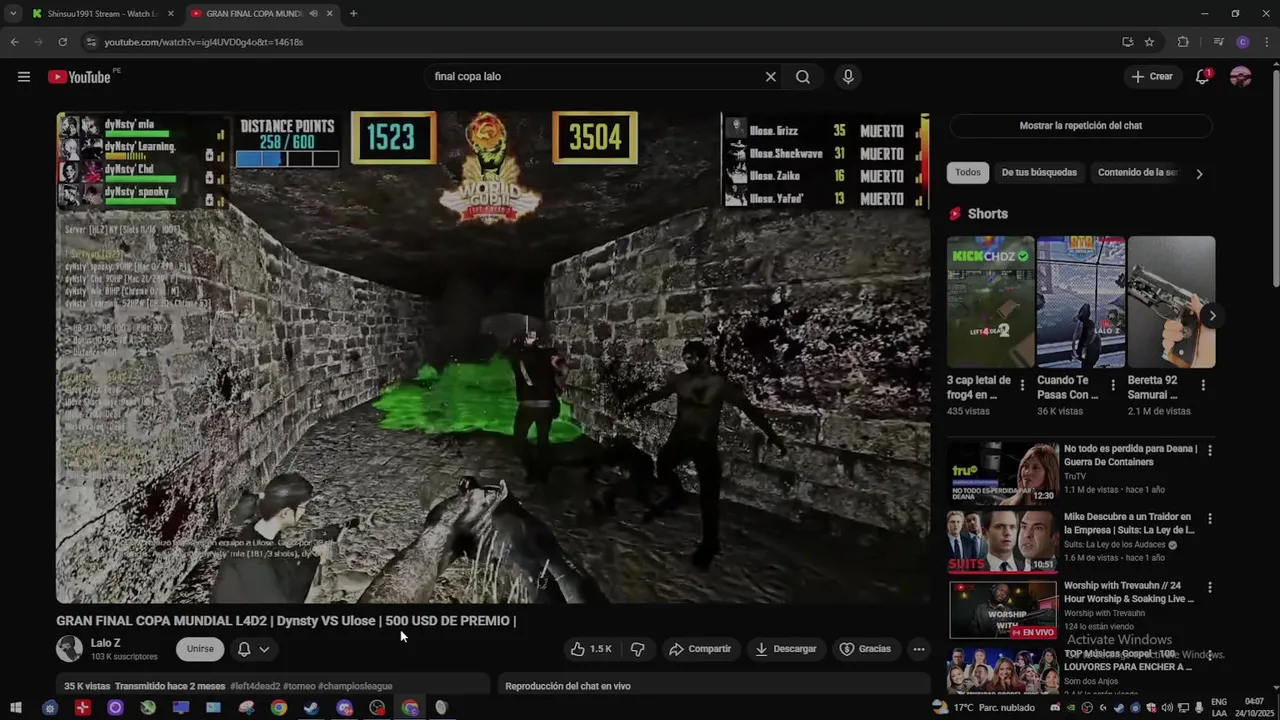Open the notifications bell
Viewport: 1280px width, 720px height.
[1203, 77]
